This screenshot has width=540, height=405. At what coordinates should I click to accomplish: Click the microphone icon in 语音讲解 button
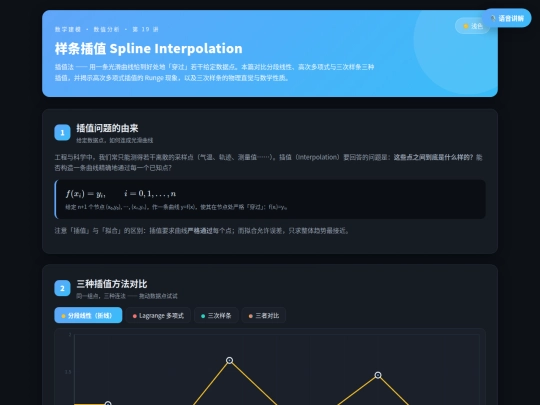[493, 18]
